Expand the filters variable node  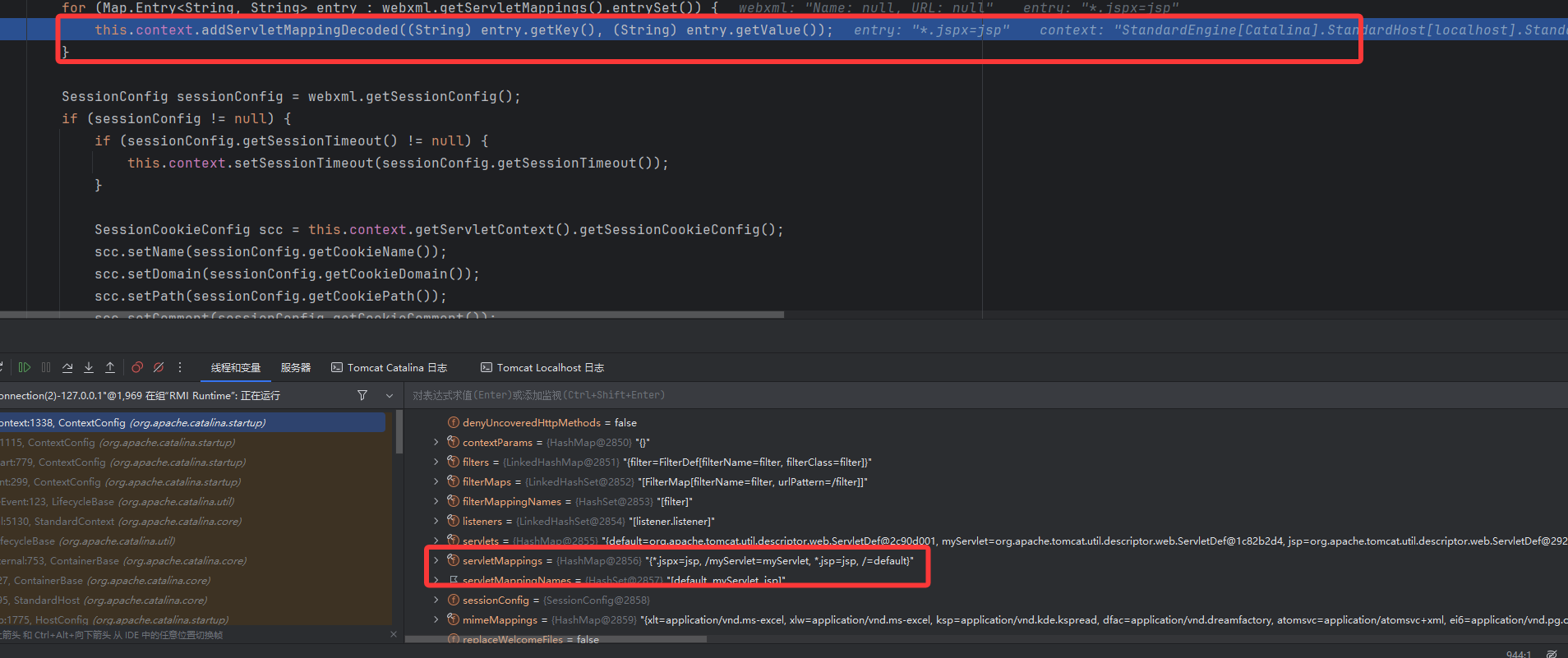tap(436, 462)
